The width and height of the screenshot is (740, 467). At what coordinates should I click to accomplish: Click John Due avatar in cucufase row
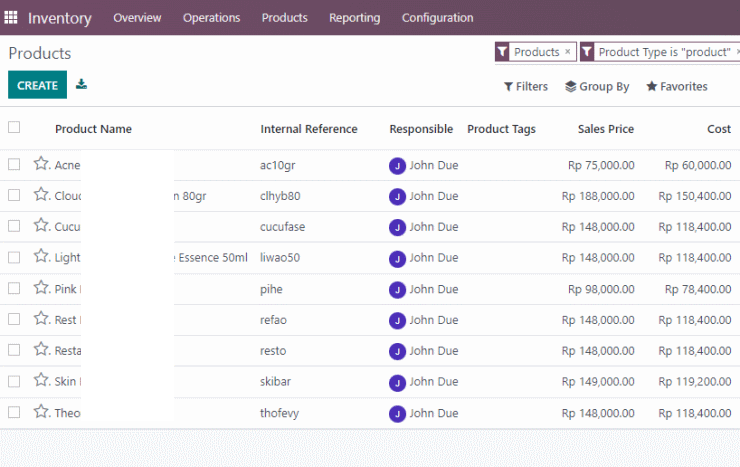pyautogui.click(x=397, y=228)
